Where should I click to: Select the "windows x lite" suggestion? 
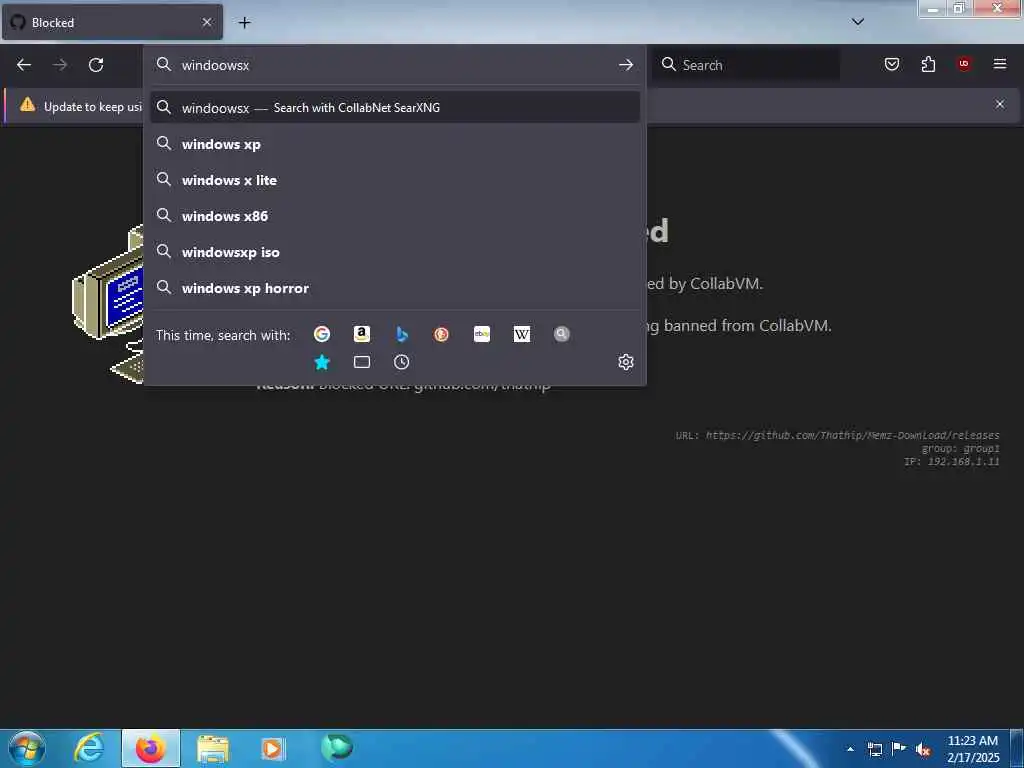click(394, 180)
